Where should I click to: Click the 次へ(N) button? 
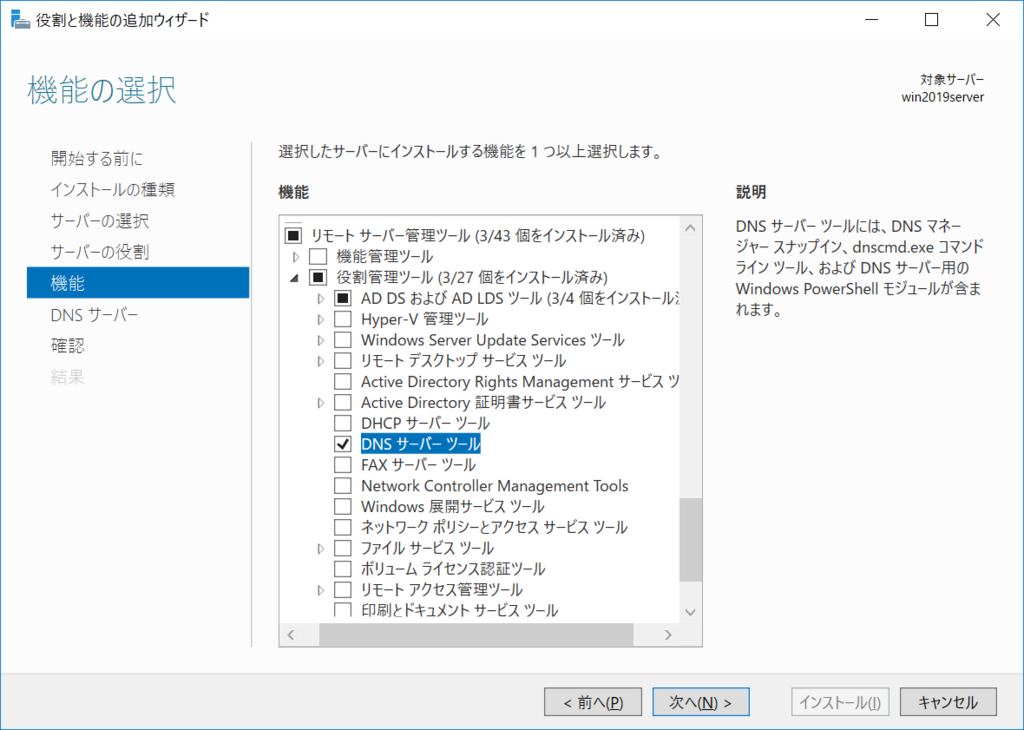[701, 702]
